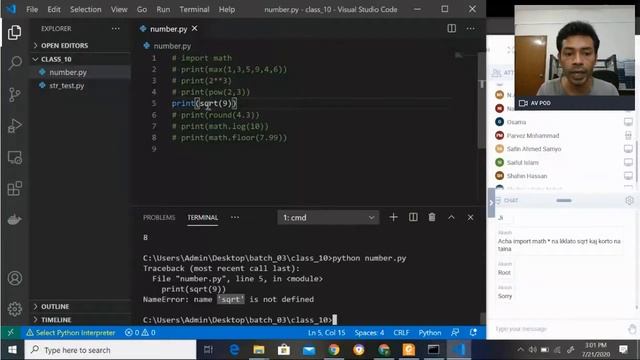Image resolution: width=640 pixels, height=360 pixels.
Task: Open Microsoft Edge from taskbar
Action: coord(234,350)
